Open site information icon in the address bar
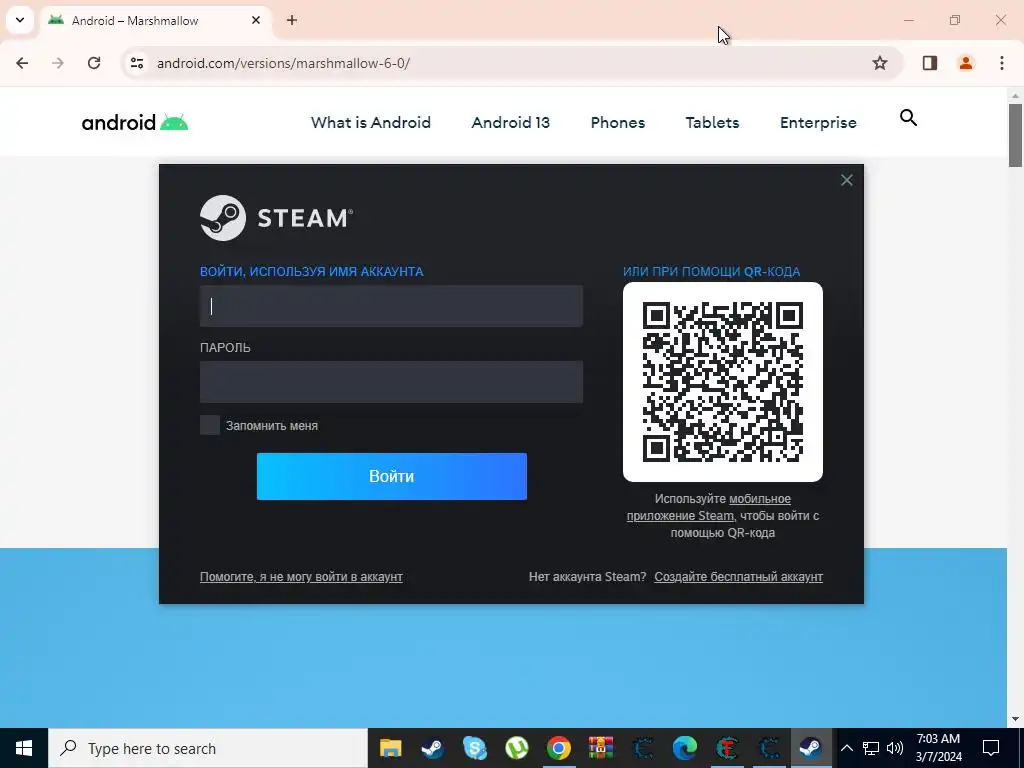The width and height of the screenshot is (1024, 768). tap(136, 63)
